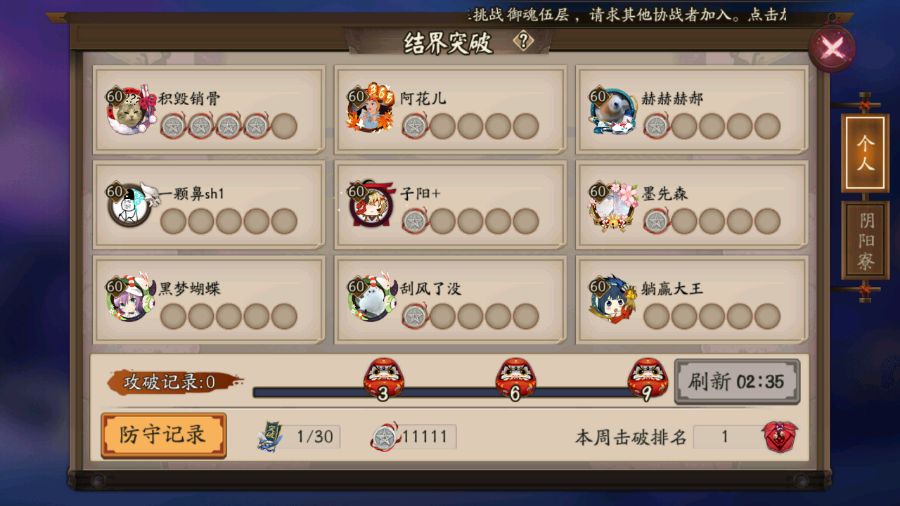Select the 子阳+ opponent card
The image size is (900, 506).
450,205
